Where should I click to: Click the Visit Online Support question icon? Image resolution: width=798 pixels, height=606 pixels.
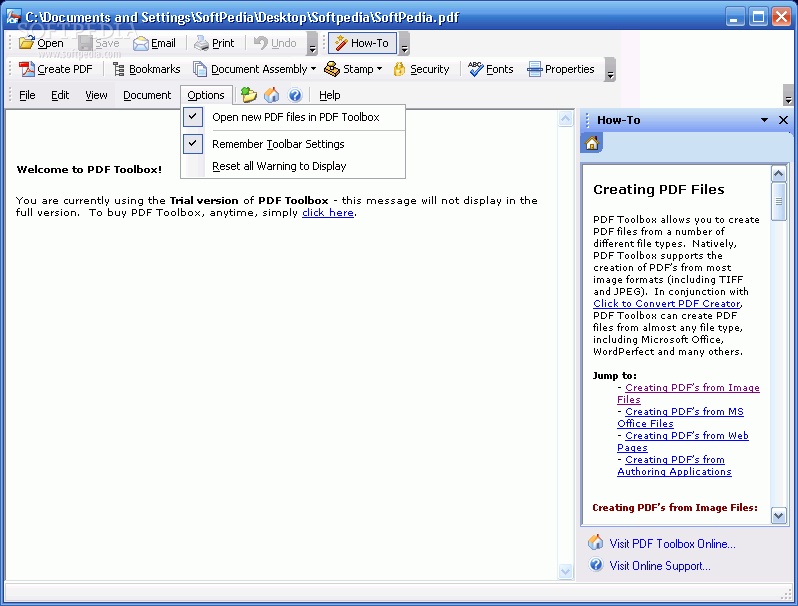(596, 565)
